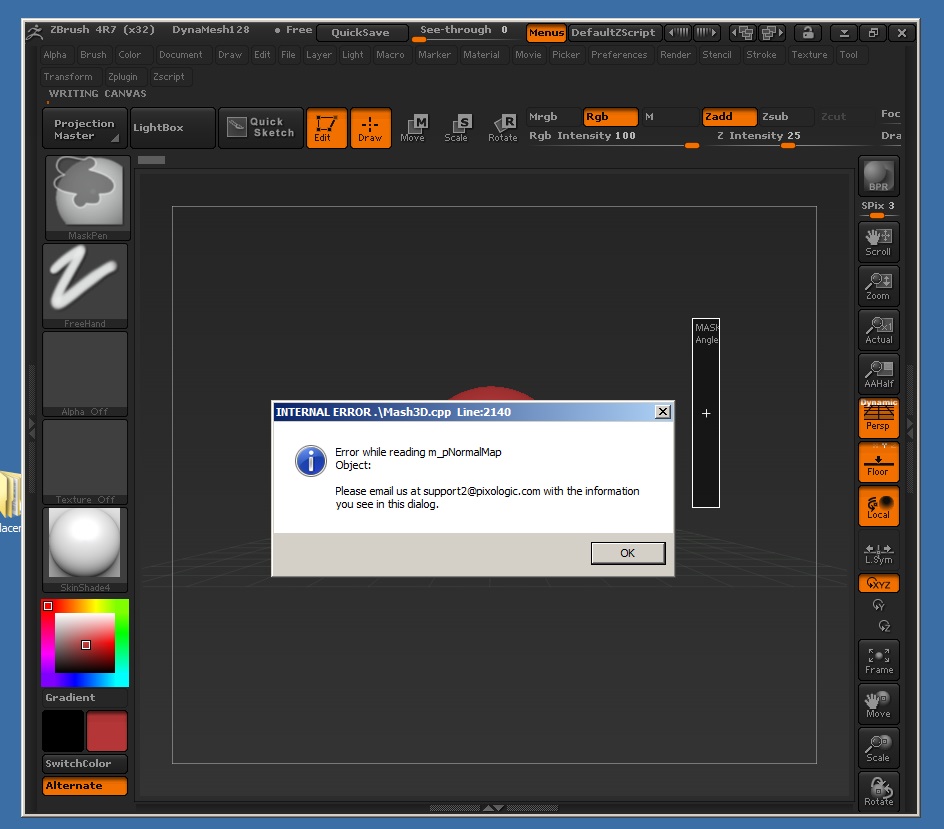The image size is (944, 829).
Task: Click the Frame view icon
Action: (x=878, y=660)
